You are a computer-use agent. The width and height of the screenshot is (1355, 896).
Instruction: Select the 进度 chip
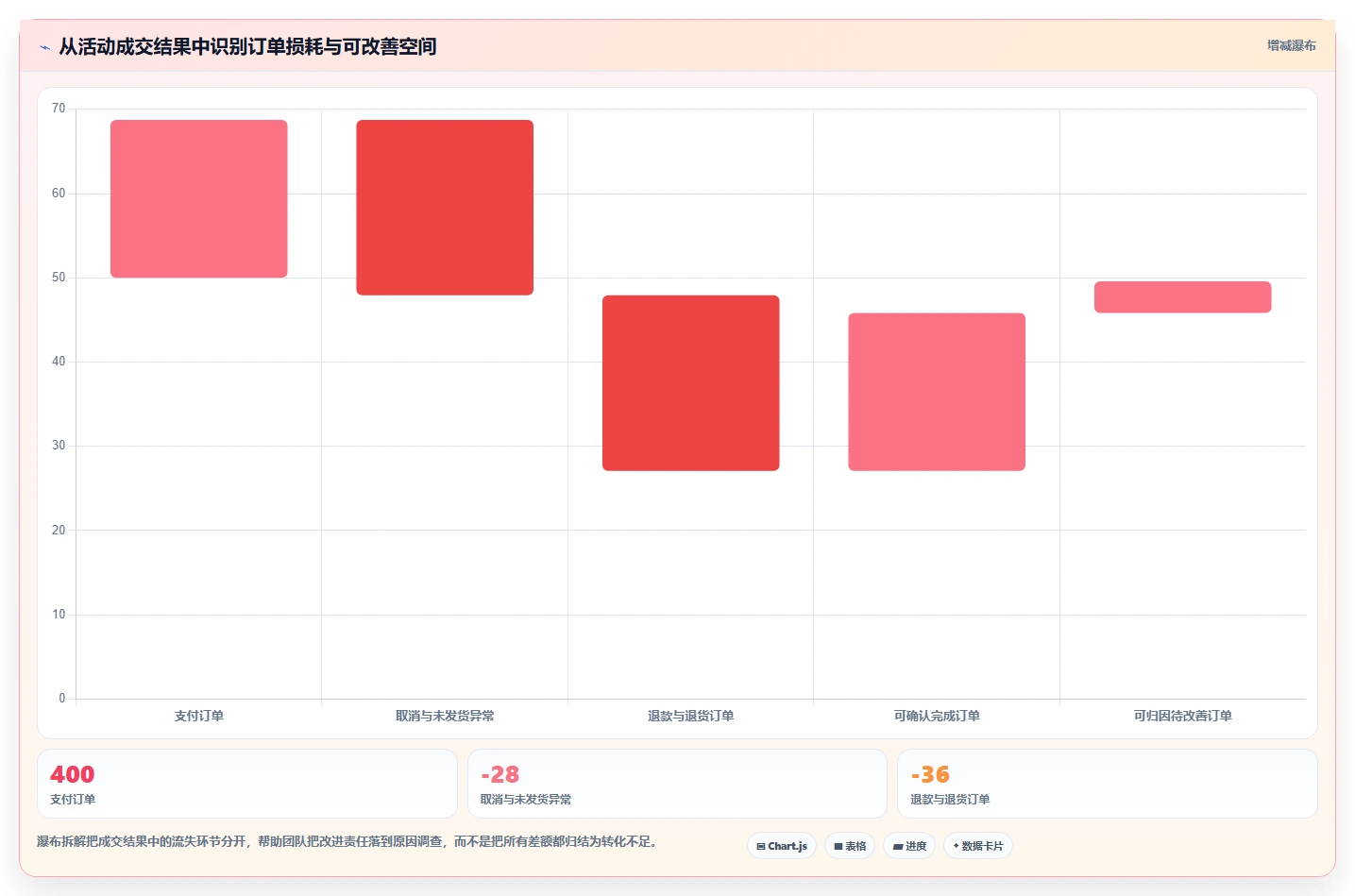(x=909, y=846)
